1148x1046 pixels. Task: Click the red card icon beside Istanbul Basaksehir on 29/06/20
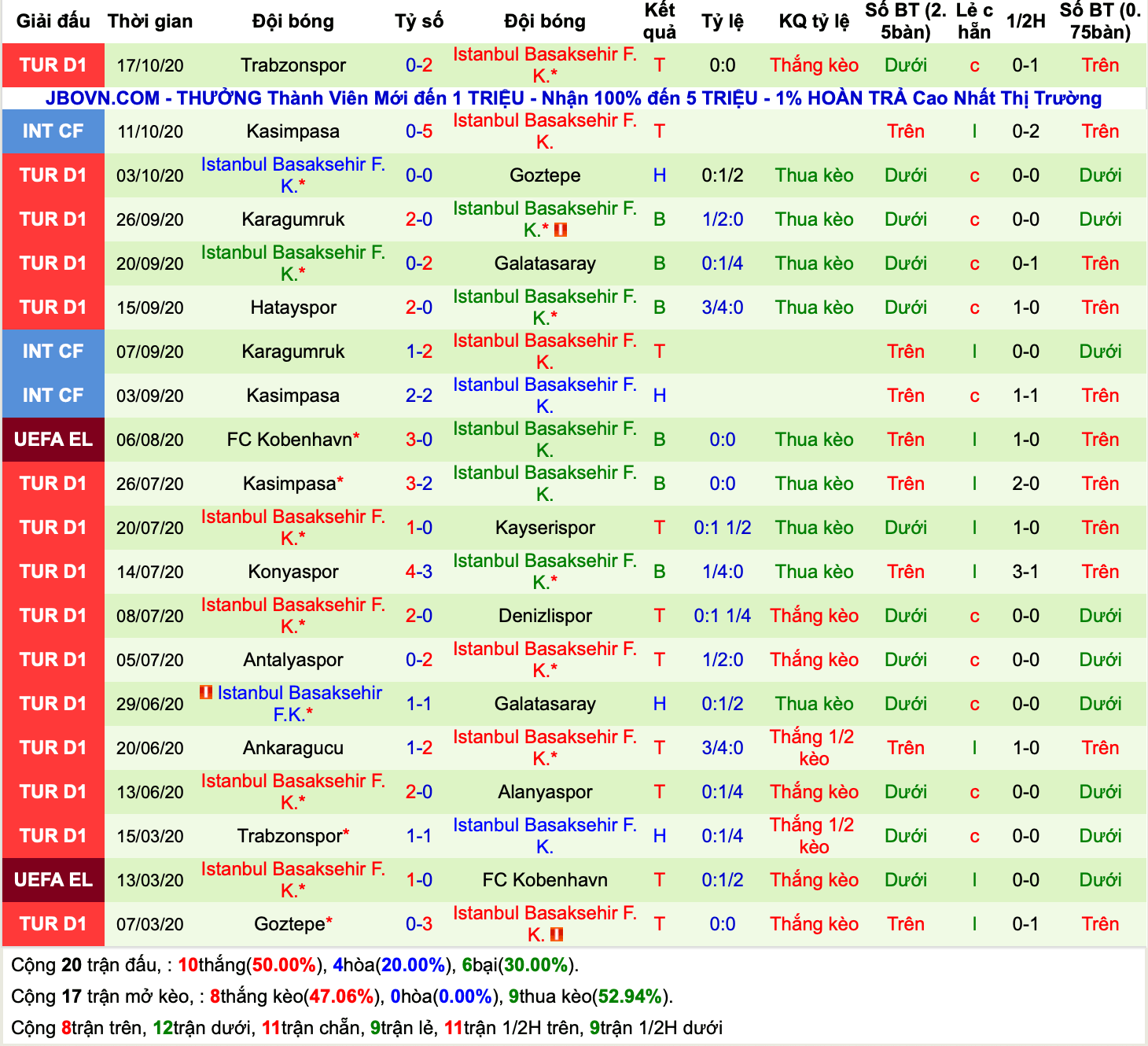click(x=206, y=693)
